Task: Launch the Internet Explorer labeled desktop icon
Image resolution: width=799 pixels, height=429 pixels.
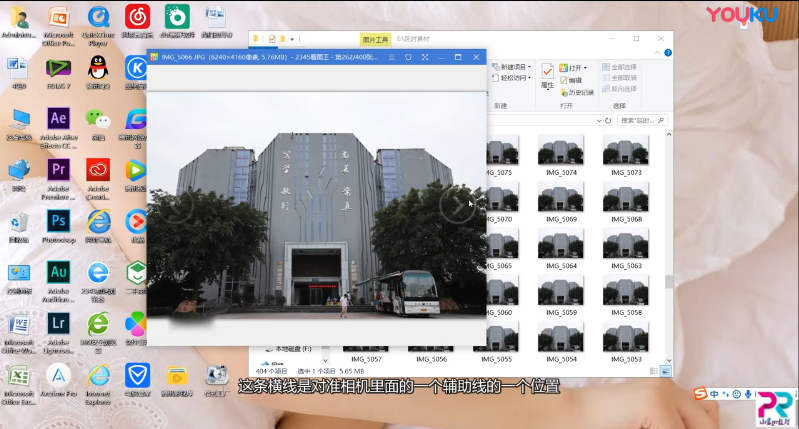Action: [x=98, y=376]
